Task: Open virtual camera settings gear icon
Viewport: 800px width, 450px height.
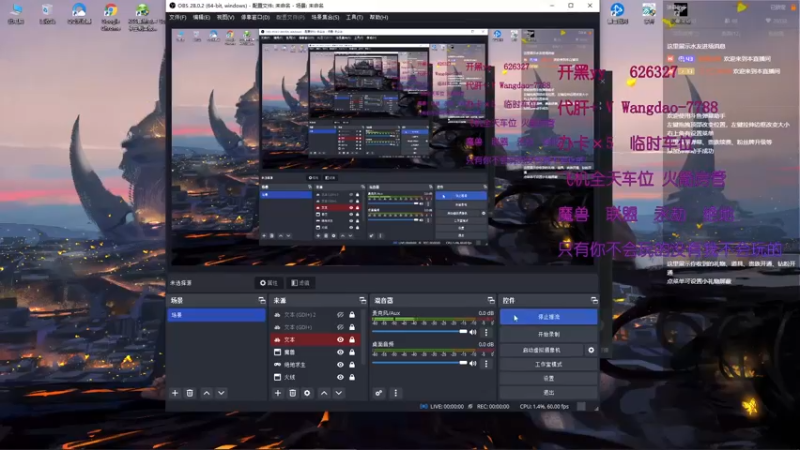Action: point(591,350)
